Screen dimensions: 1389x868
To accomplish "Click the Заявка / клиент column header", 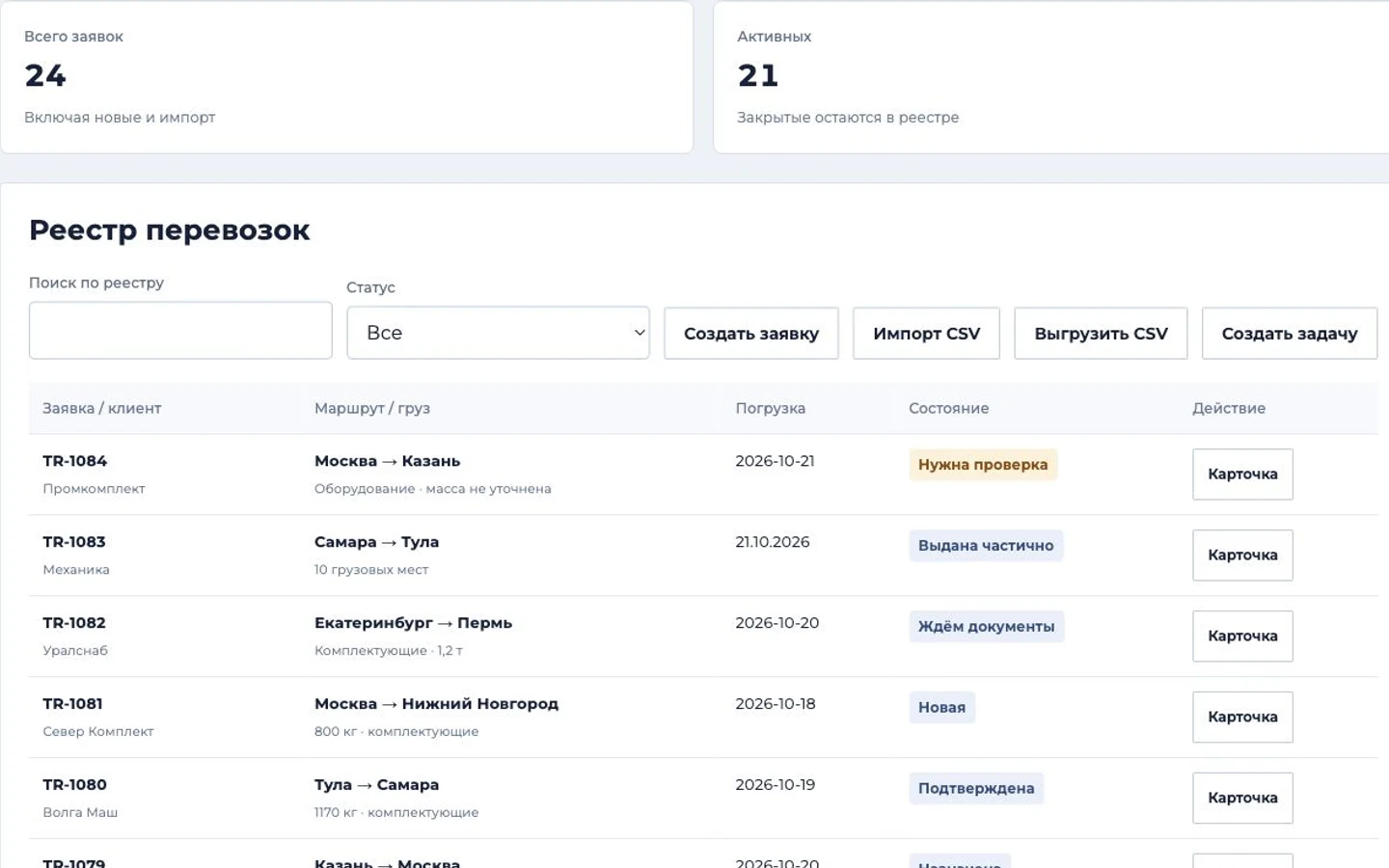I will tap(102, 409).
